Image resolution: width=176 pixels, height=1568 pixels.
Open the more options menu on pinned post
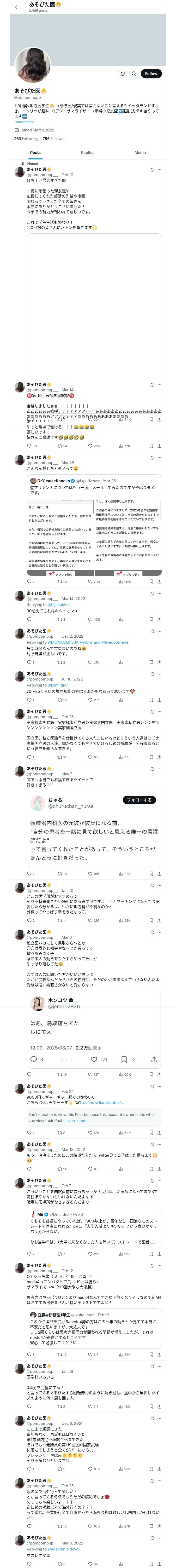[x=160, y=170]
